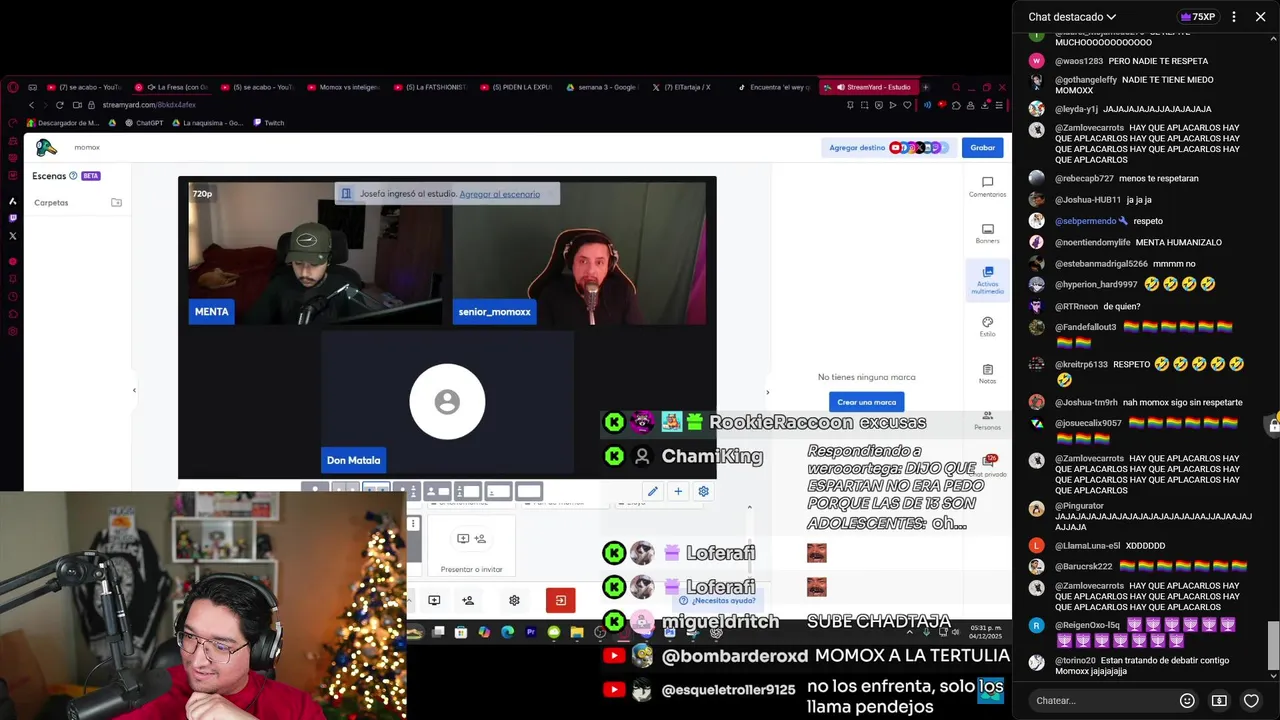
Task: Switch to PIDEN LA EXPULSION browser tab
Action: tap(515, 87)
